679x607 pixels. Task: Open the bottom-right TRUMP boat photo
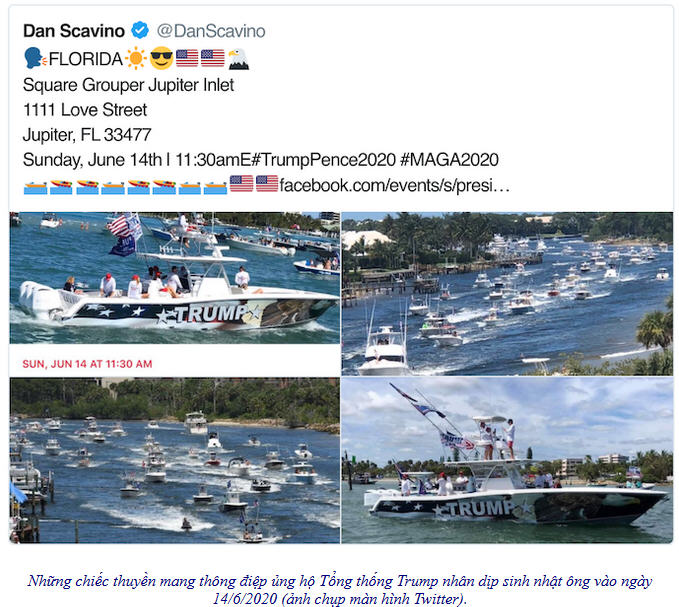pos(507,460)
